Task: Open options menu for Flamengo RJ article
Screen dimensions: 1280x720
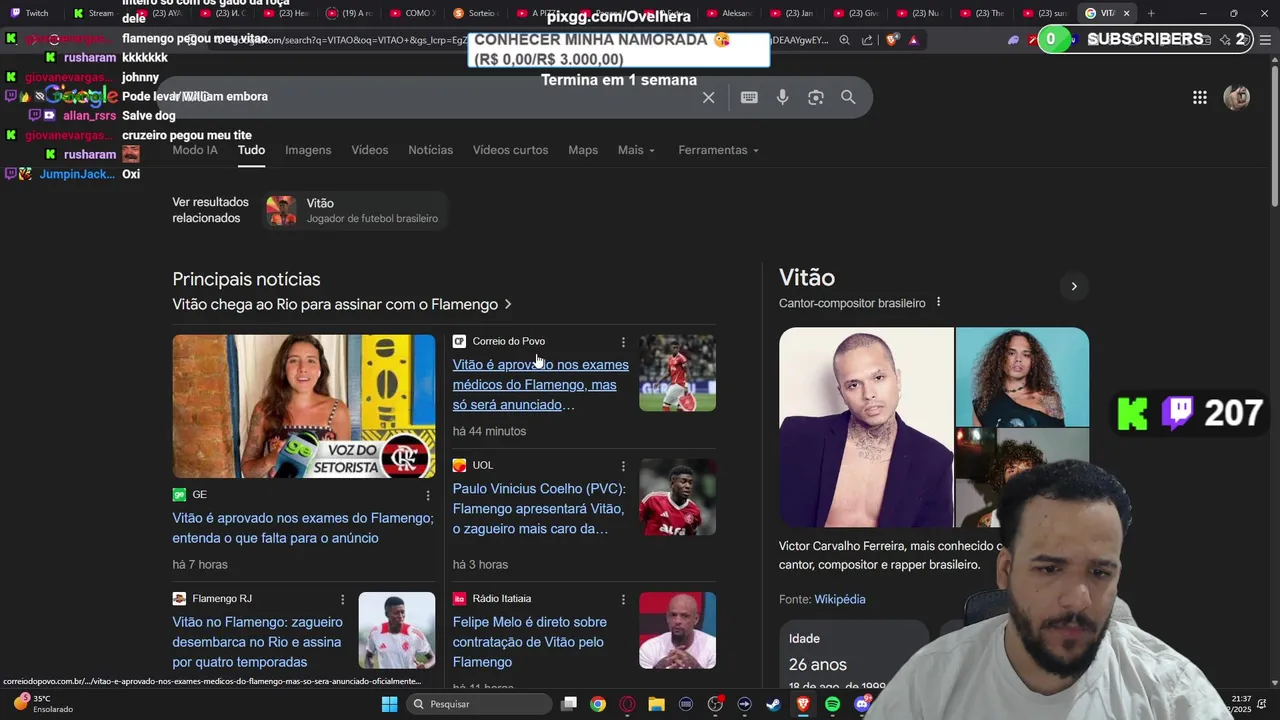Action: point(342,599)
